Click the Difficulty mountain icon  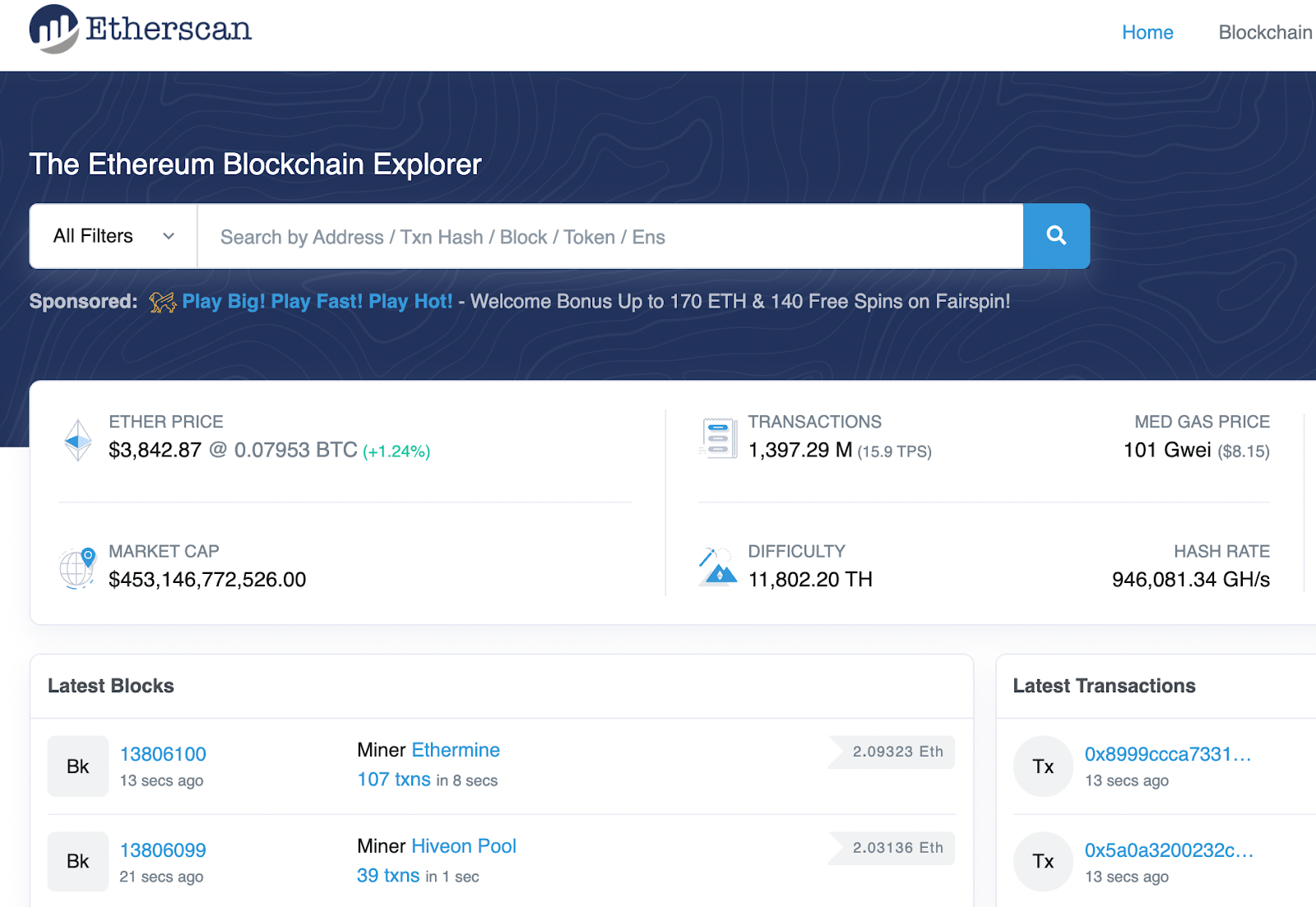(x=718, y=567)
